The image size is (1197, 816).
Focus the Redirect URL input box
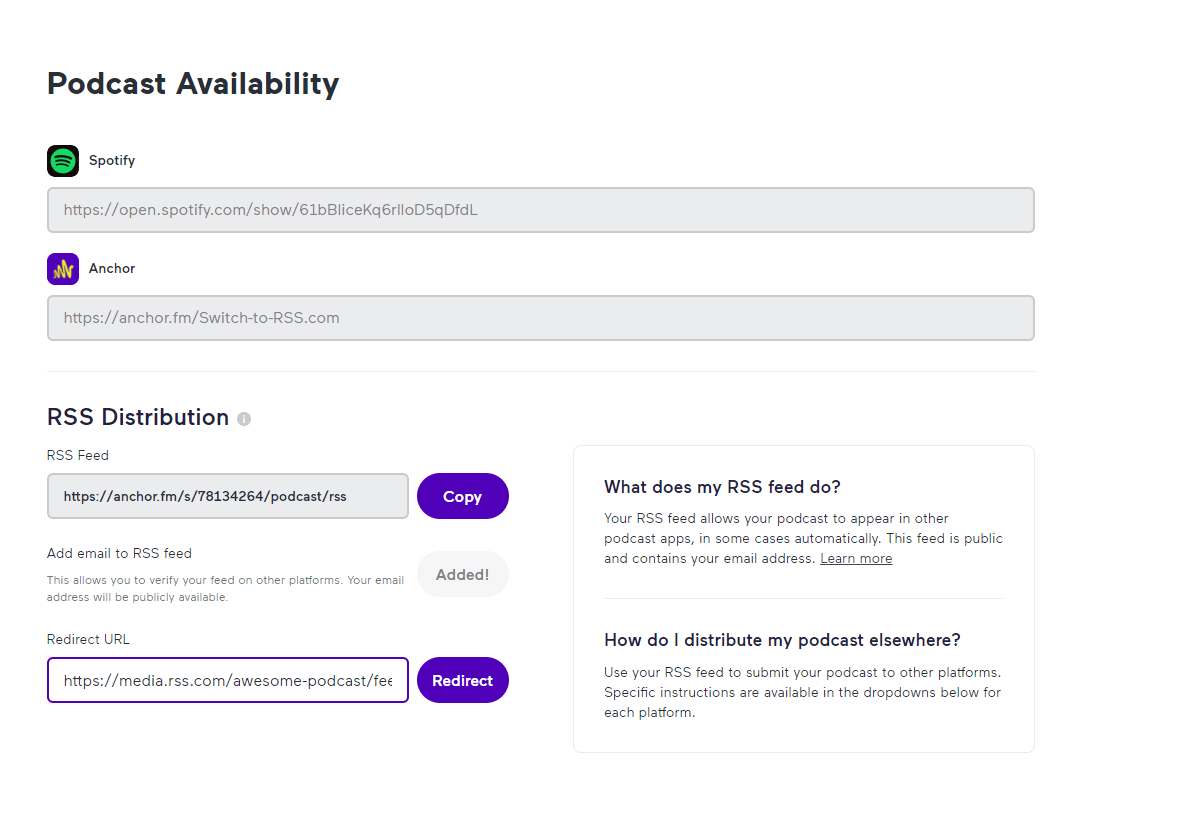(x=227, y=680)
